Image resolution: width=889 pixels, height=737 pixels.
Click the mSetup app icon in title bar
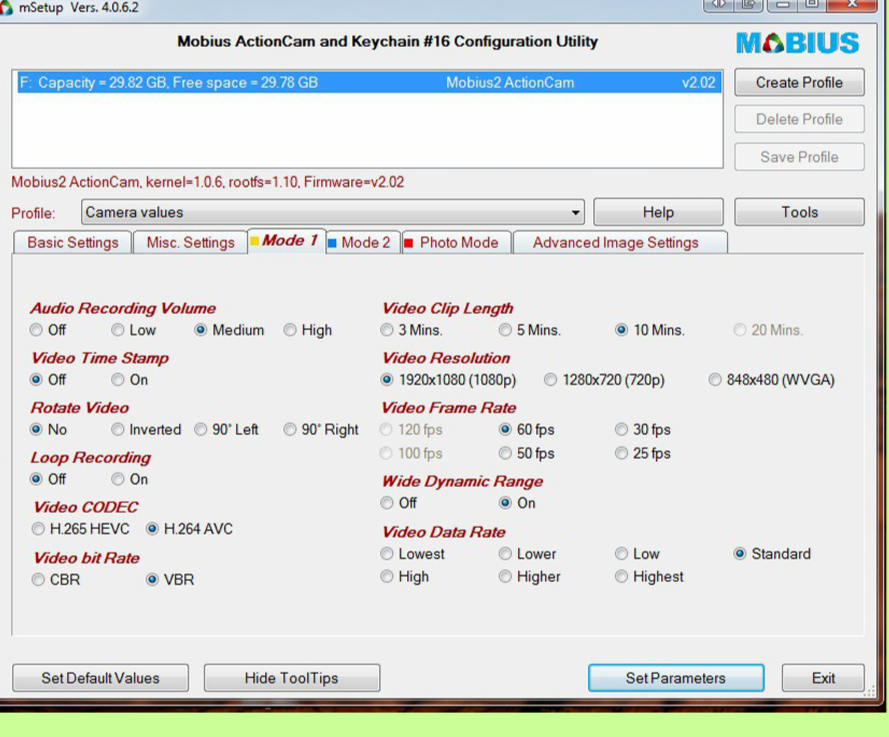click(x=8, y=8)
